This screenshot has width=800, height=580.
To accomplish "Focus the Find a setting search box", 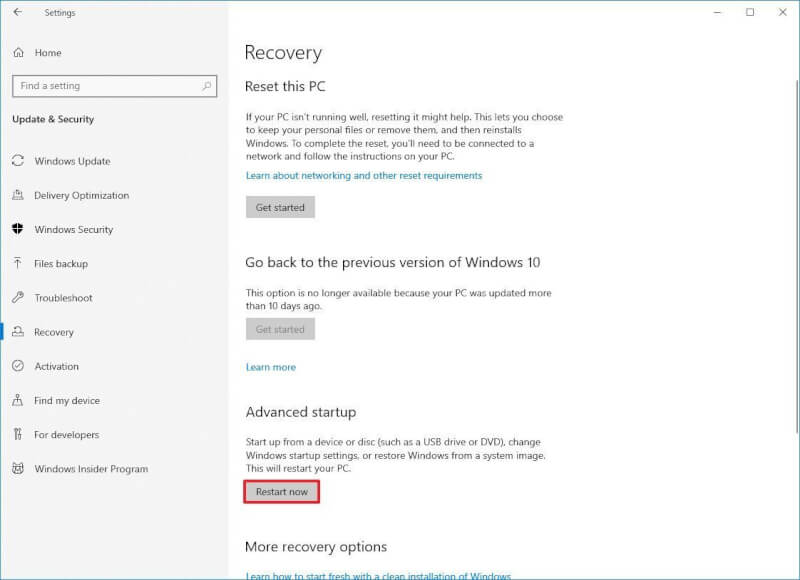I will coord(114,86).
